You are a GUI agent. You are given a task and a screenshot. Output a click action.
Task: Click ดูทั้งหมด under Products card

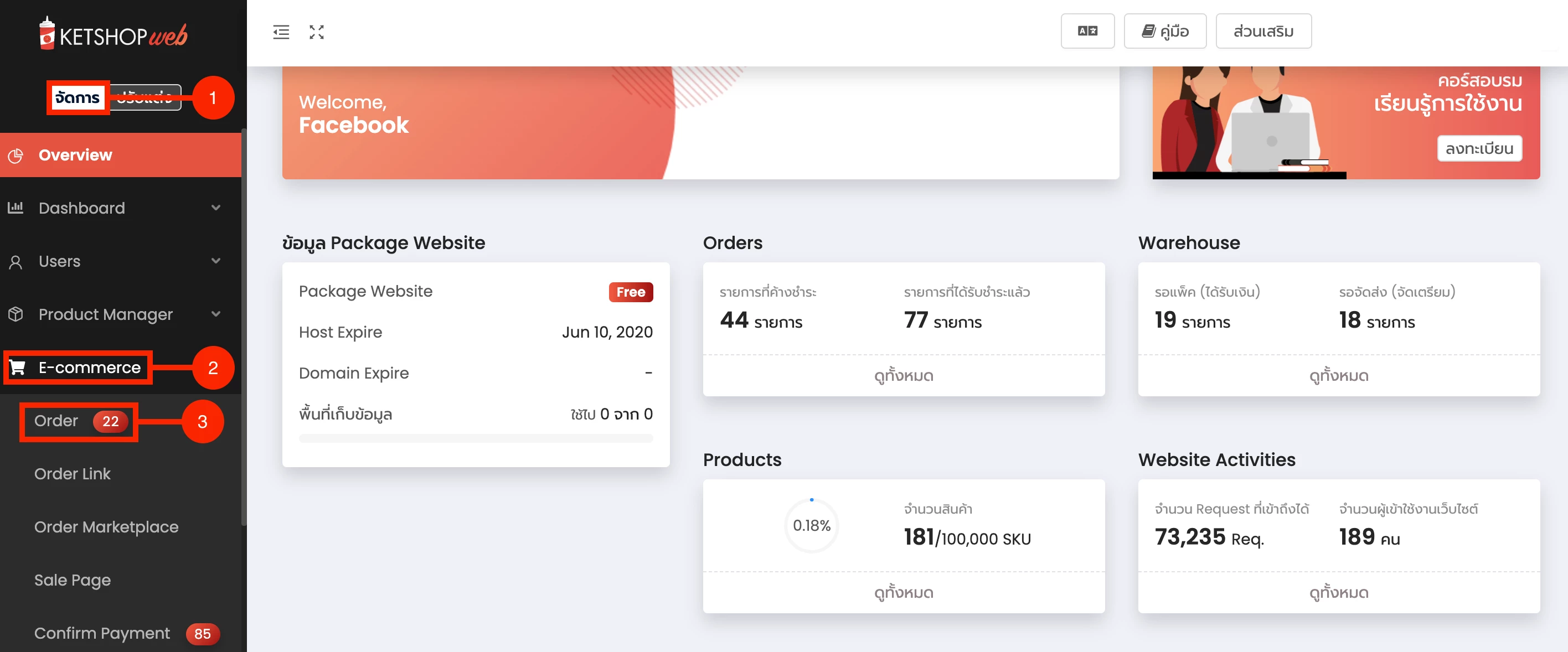click(903, 593)
